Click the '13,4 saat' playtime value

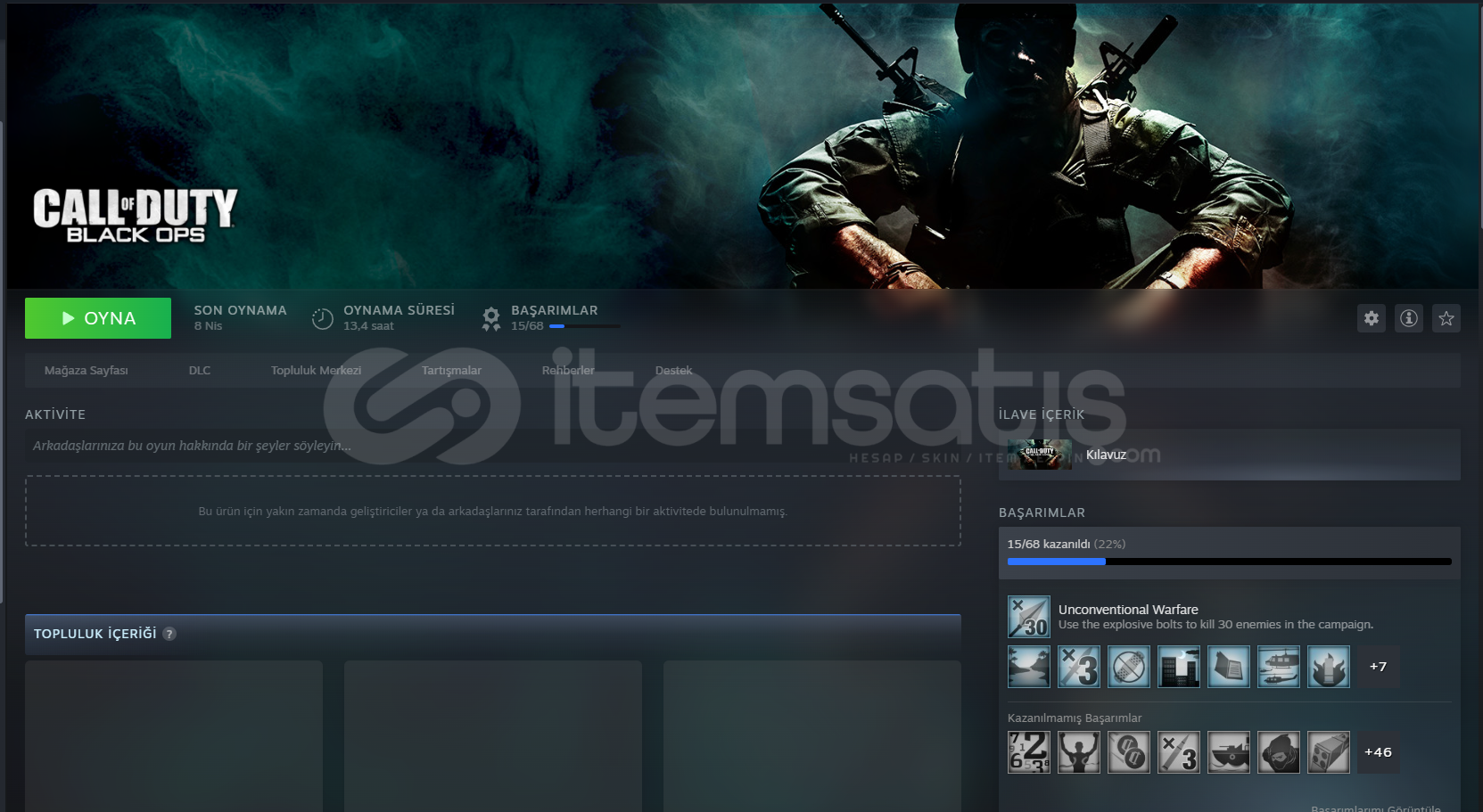[x=368, y=326]
